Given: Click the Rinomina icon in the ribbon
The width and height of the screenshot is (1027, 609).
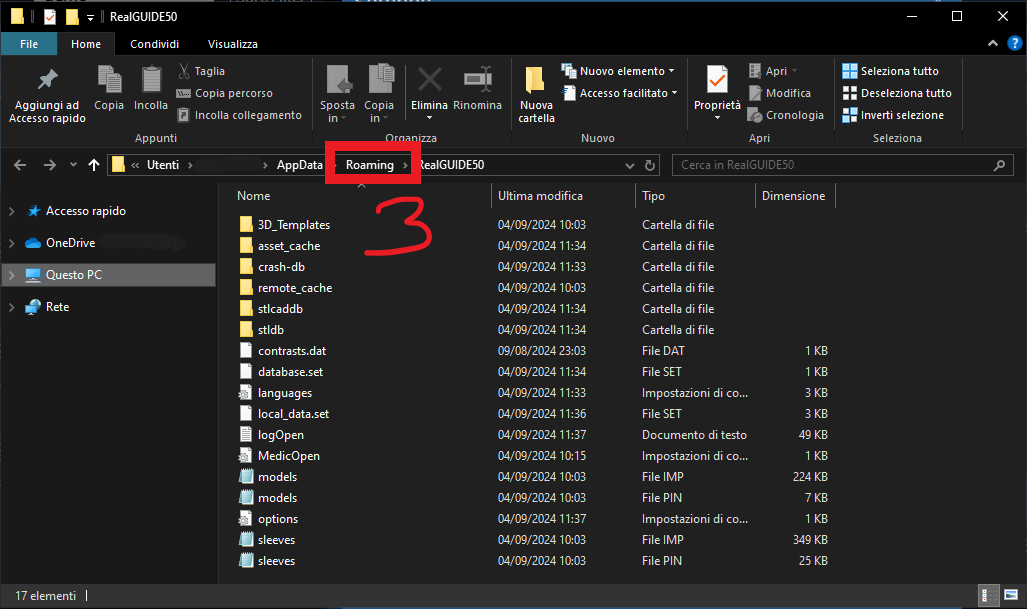Looking at the screenshot, I should [477, 80].
